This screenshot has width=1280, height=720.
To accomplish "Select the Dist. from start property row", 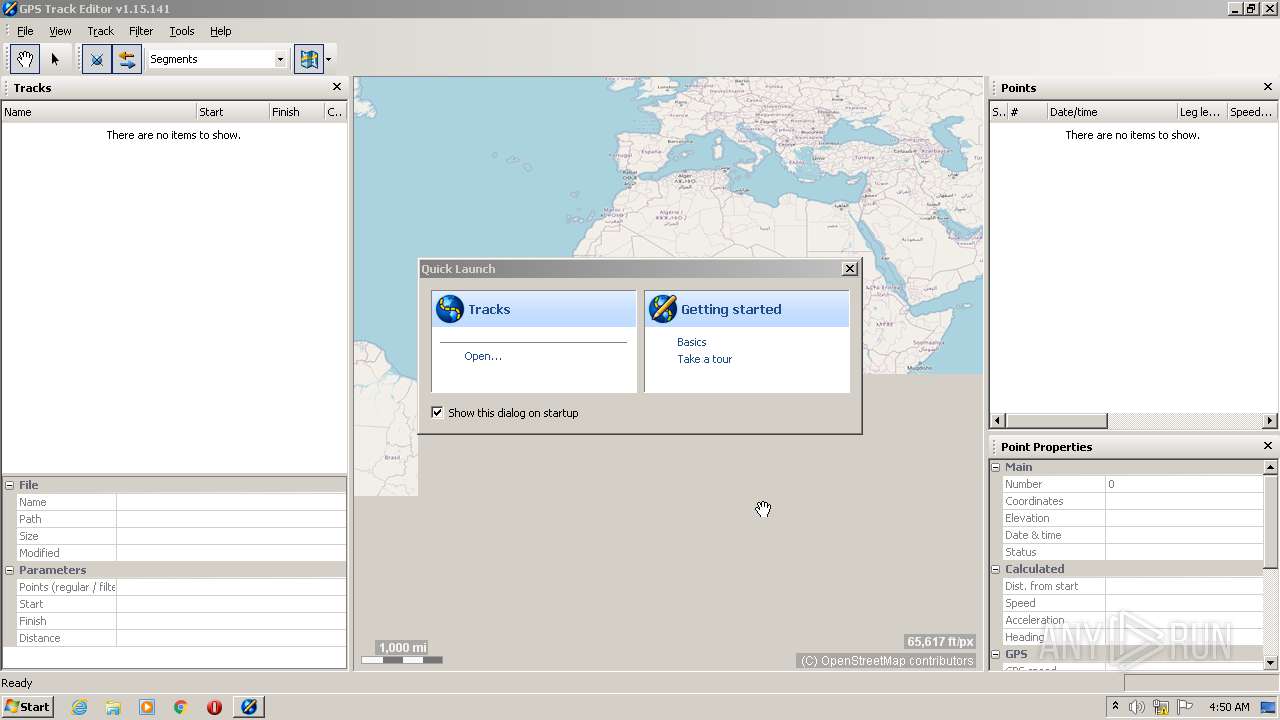I will click(1133, 586).
